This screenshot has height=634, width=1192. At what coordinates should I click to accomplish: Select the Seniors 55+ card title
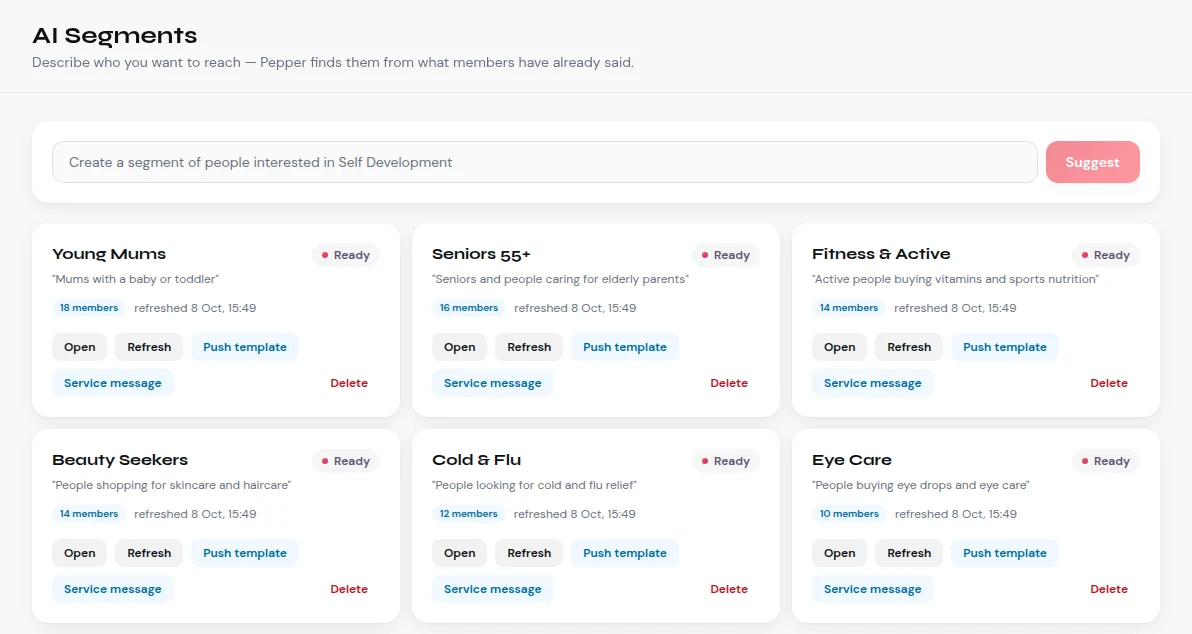coord(481,254)
